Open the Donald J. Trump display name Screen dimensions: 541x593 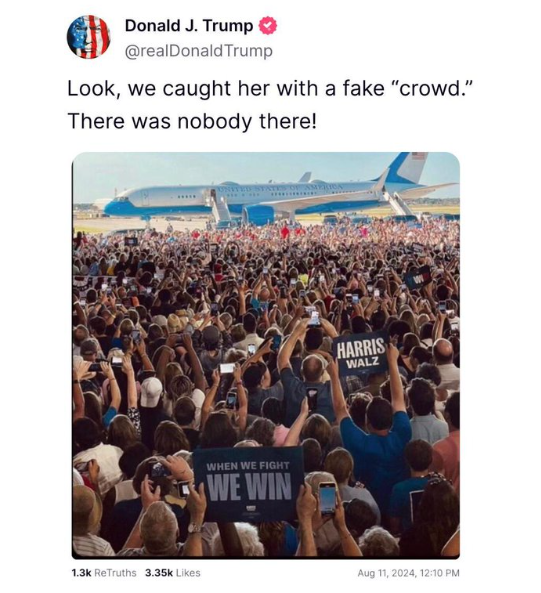point(189,26)
